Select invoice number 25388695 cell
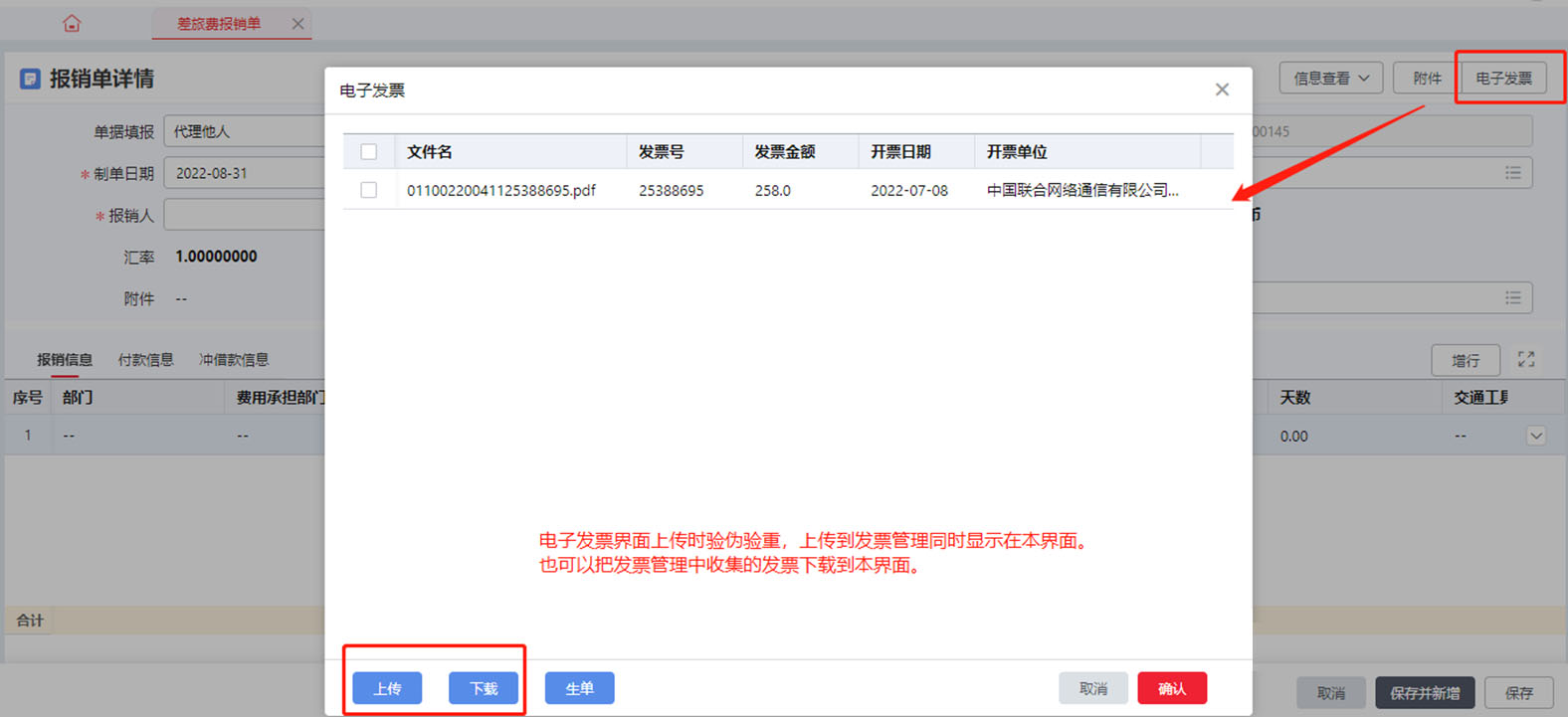 click(x=672, y=190)
